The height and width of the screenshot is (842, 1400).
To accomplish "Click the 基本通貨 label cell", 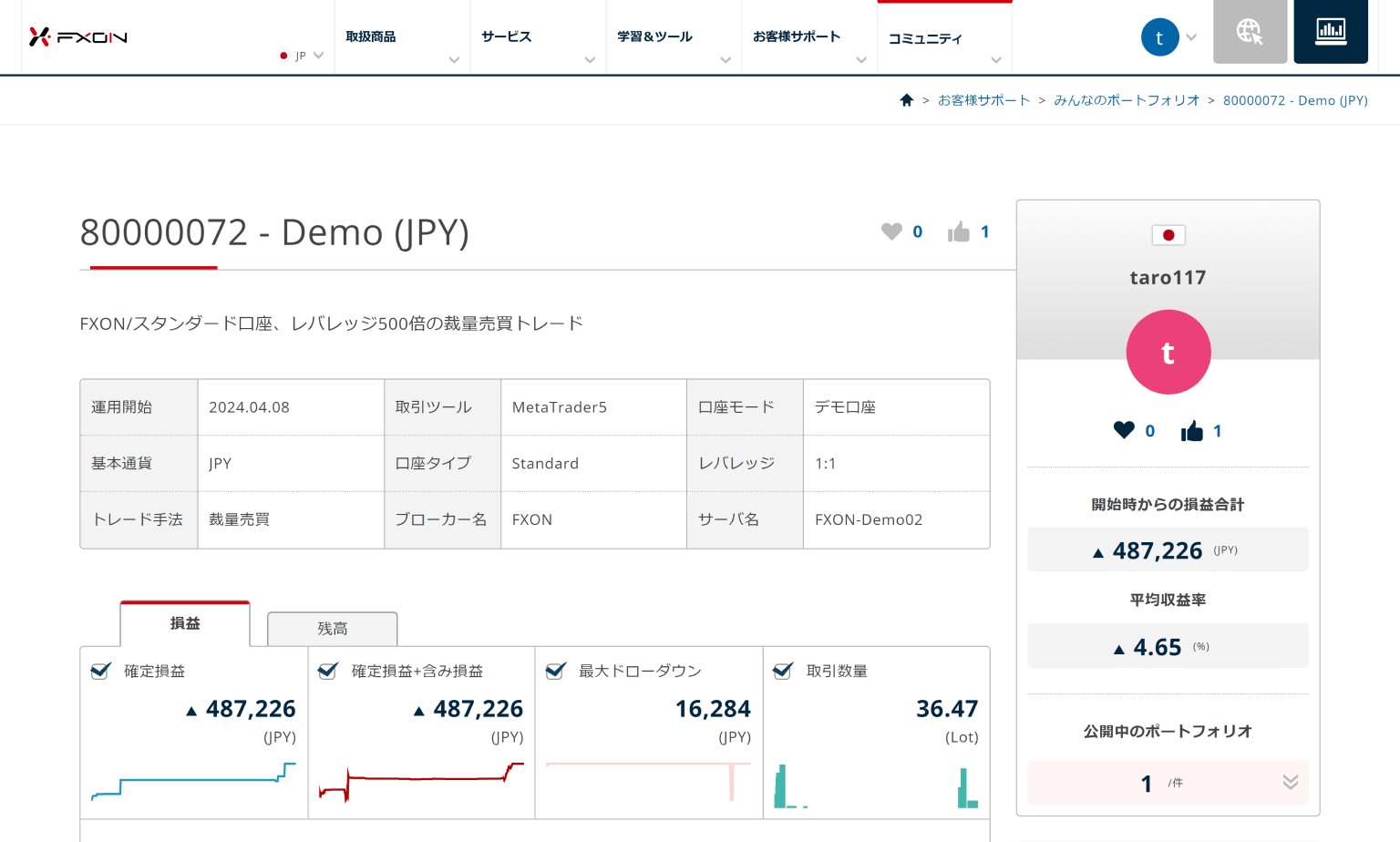I will click(139, 463).
